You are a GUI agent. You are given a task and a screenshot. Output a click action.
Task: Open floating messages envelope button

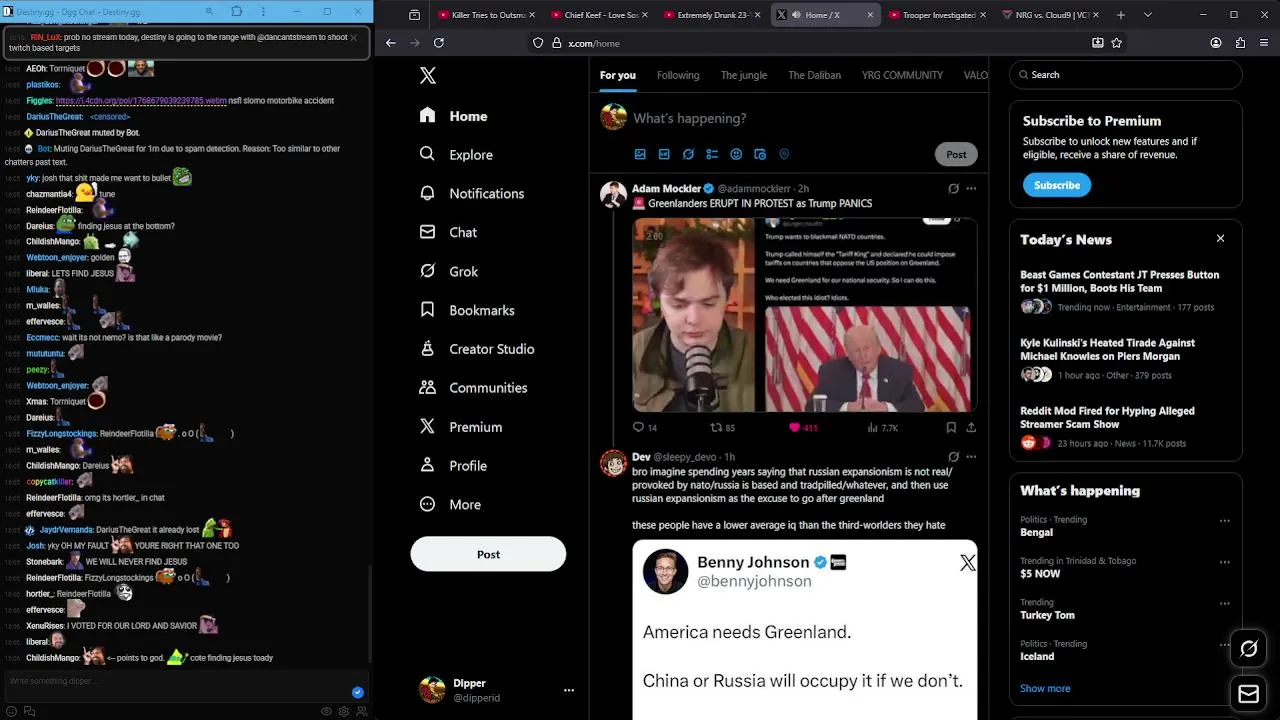[1248, 694]
